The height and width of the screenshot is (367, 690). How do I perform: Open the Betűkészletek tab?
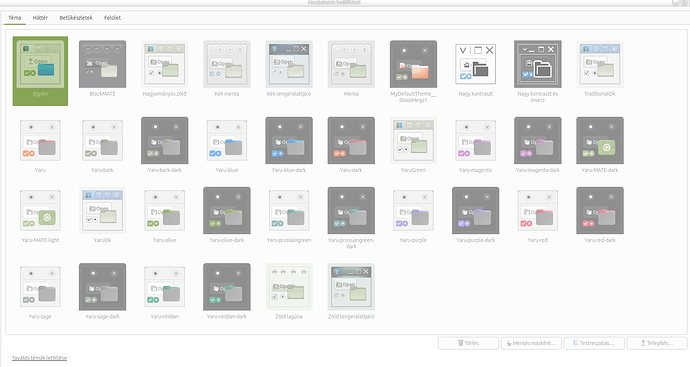point(76,18)
